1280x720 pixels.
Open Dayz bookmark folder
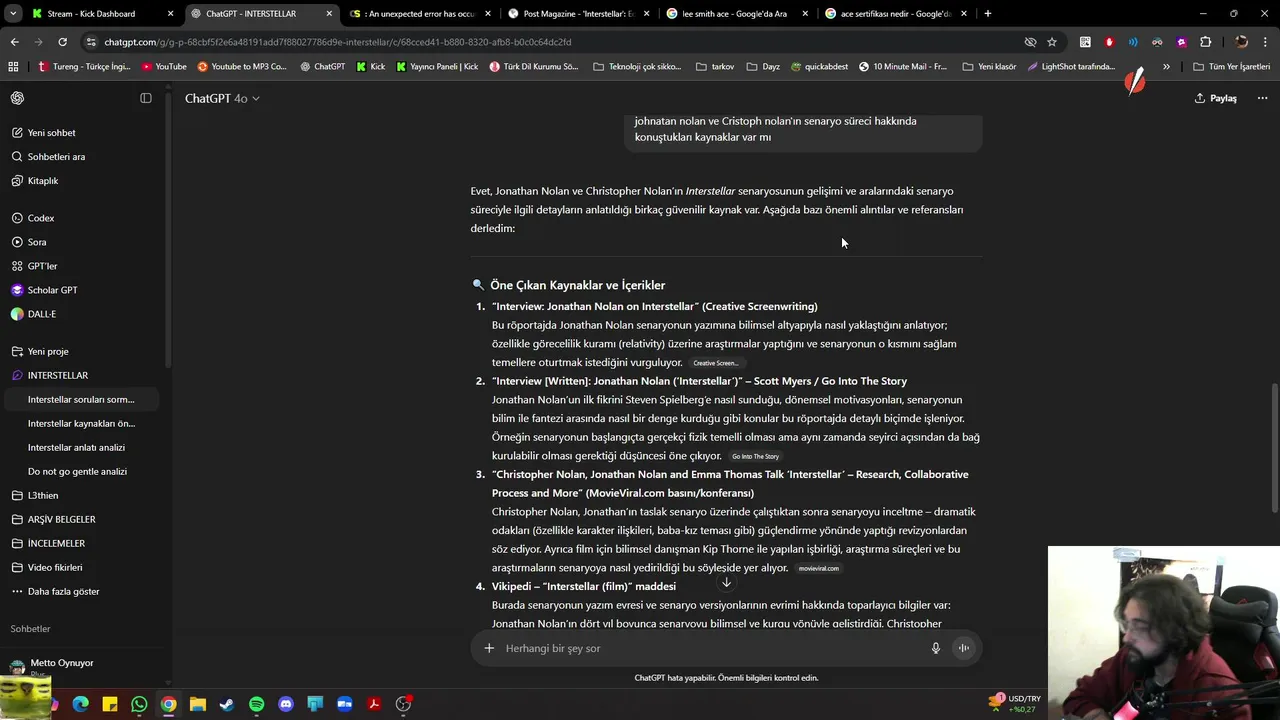tap(763, 67)
